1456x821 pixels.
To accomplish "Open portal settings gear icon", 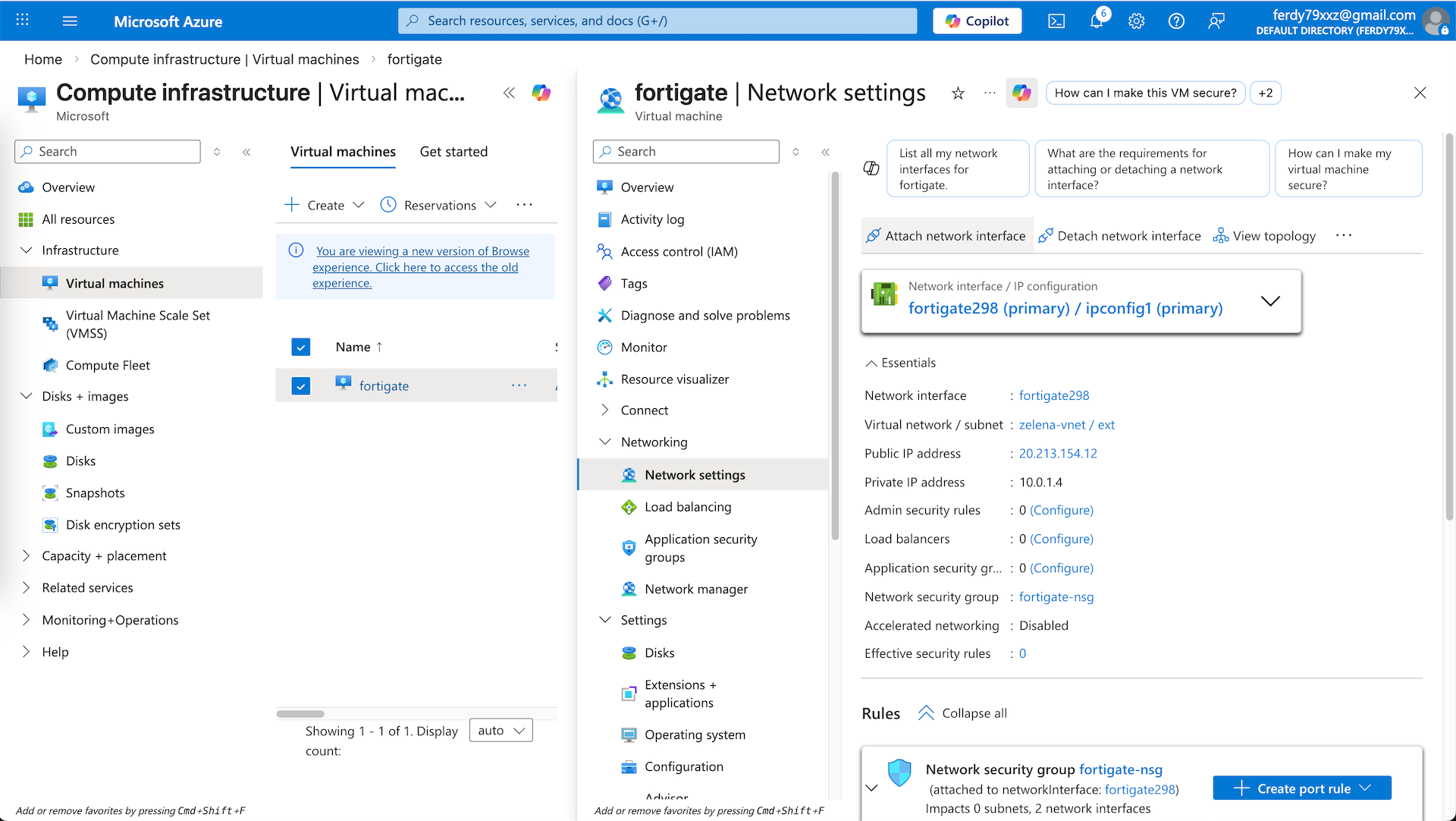I will [x=1136, y=21].
